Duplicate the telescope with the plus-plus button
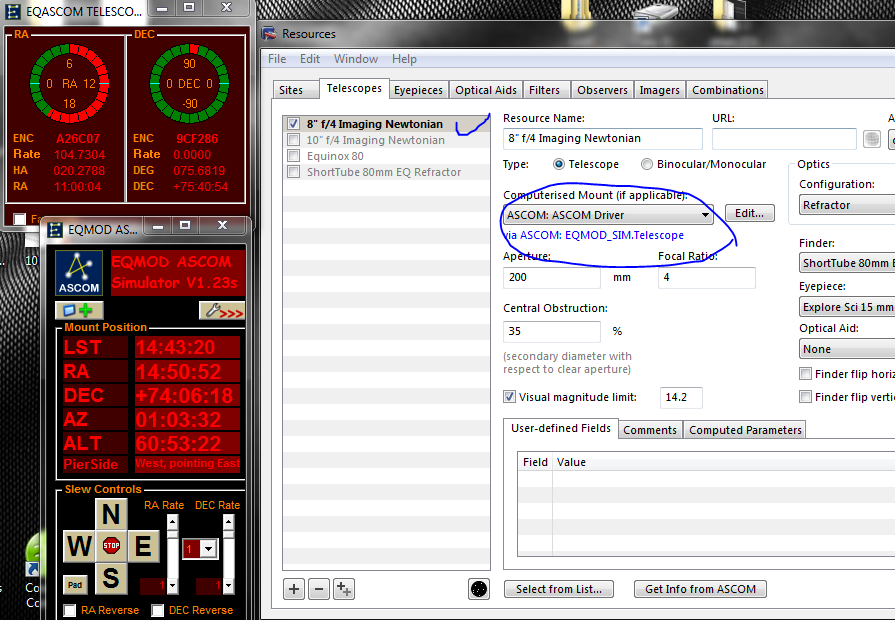The image size is (895, 620). coord(344,589)
